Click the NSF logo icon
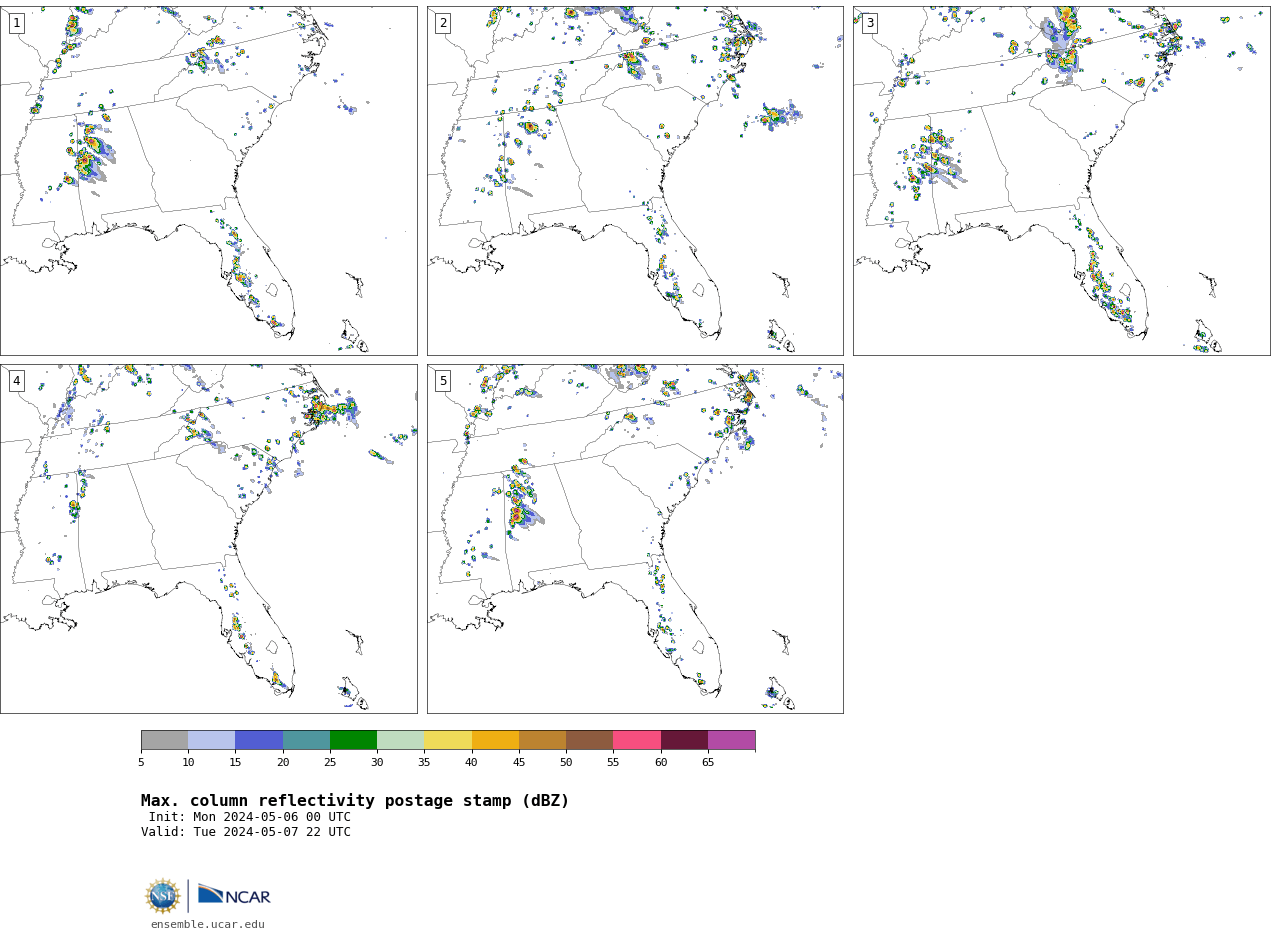Image resolution: width=1280 pixels, height=936 pixels. [163, 896]
